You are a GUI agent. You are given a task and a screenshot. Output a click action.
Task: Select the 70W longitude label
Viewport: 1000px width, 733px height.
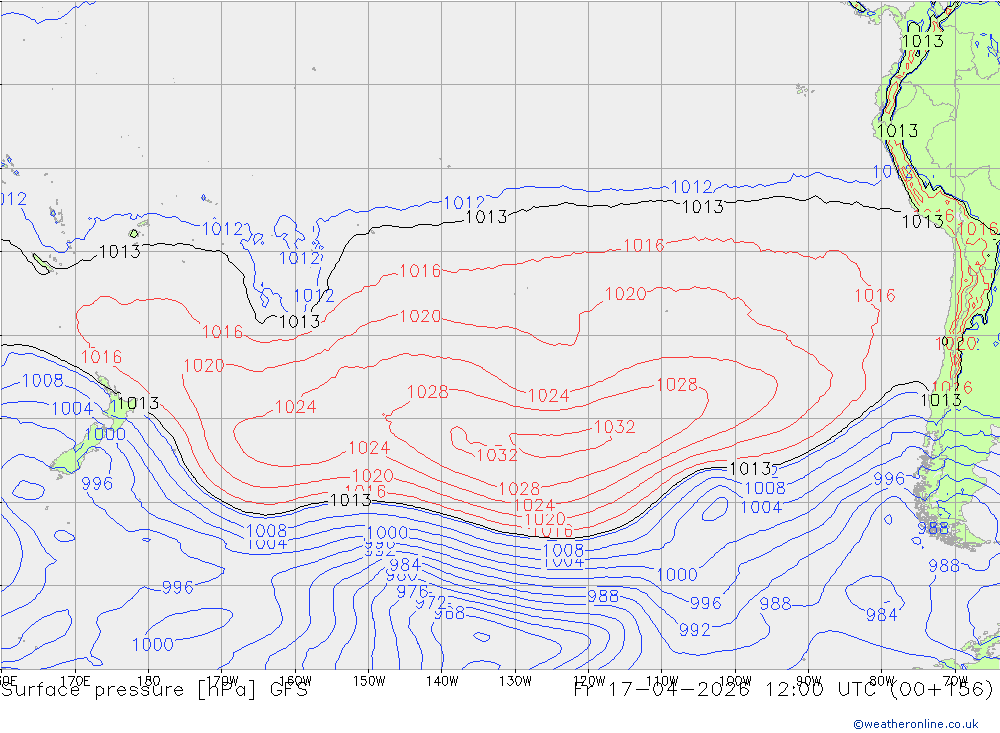955,681
